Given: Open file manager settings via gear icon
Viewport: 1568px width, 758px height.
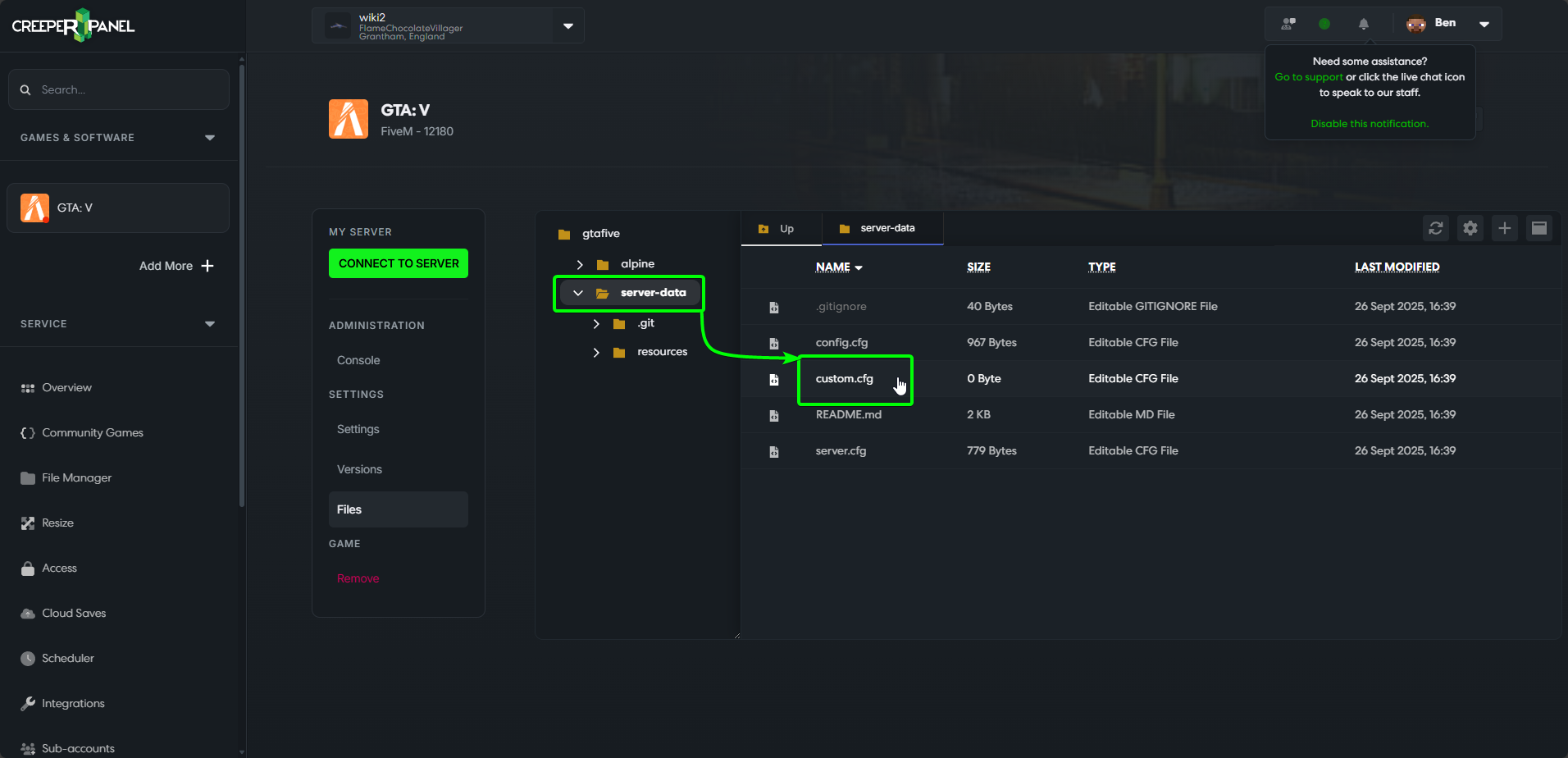Looking at the screenshot, I should pos(1470,228).
